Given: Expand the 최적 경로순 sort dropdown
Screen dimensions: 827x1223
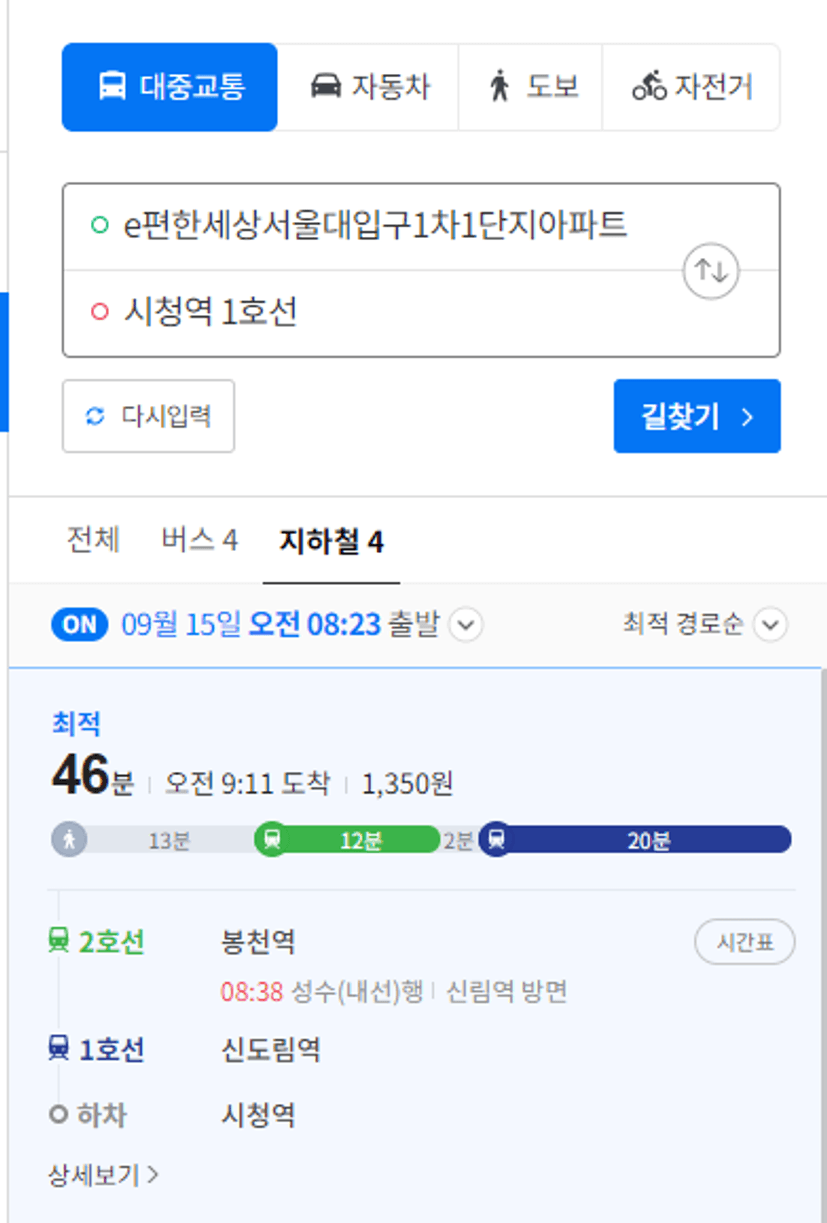Looking at the screenshot, I should click(770, 626).
